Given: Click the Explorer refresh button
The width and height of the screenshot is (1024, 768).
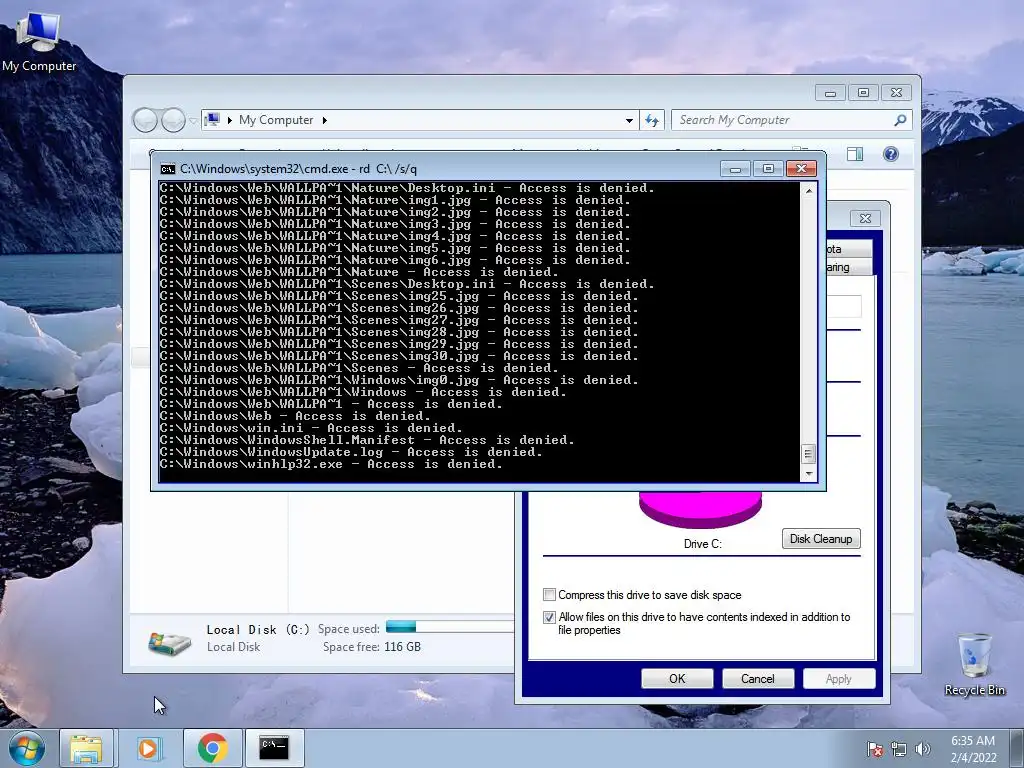Looking at the screenshot, I should pyautogui.click(x=652, y=120).
